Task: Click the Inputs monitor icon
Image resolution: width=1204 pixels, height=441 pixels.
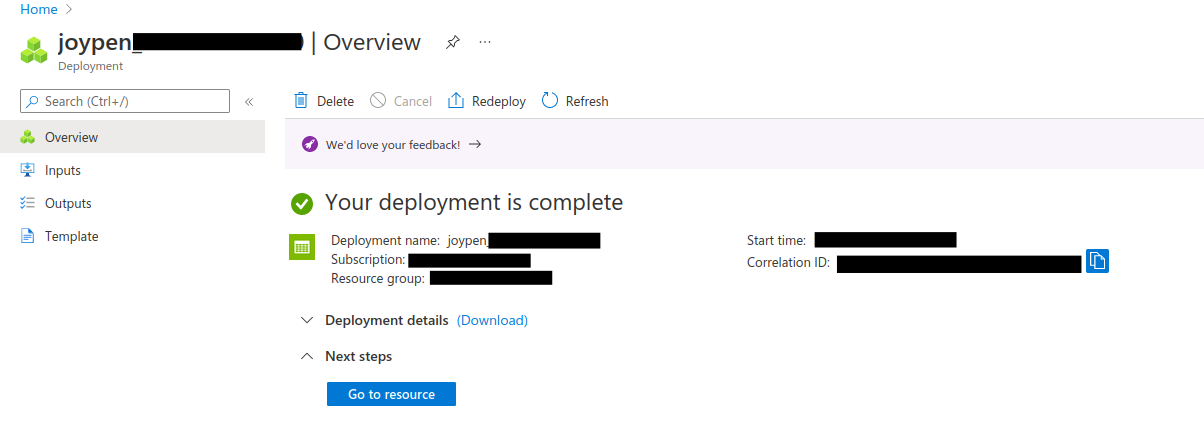Action: (27, 170)
